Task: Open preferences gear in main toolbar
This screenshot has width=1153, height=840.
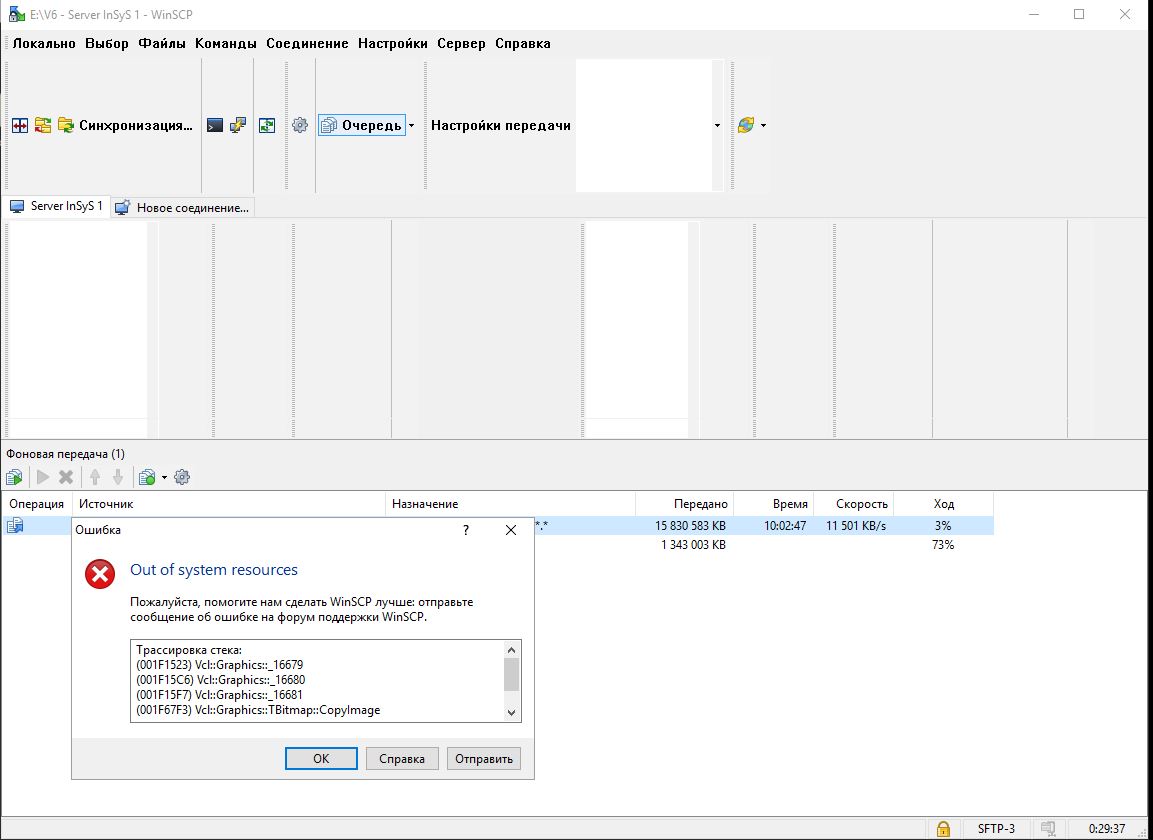Action: tap(299, 125)
